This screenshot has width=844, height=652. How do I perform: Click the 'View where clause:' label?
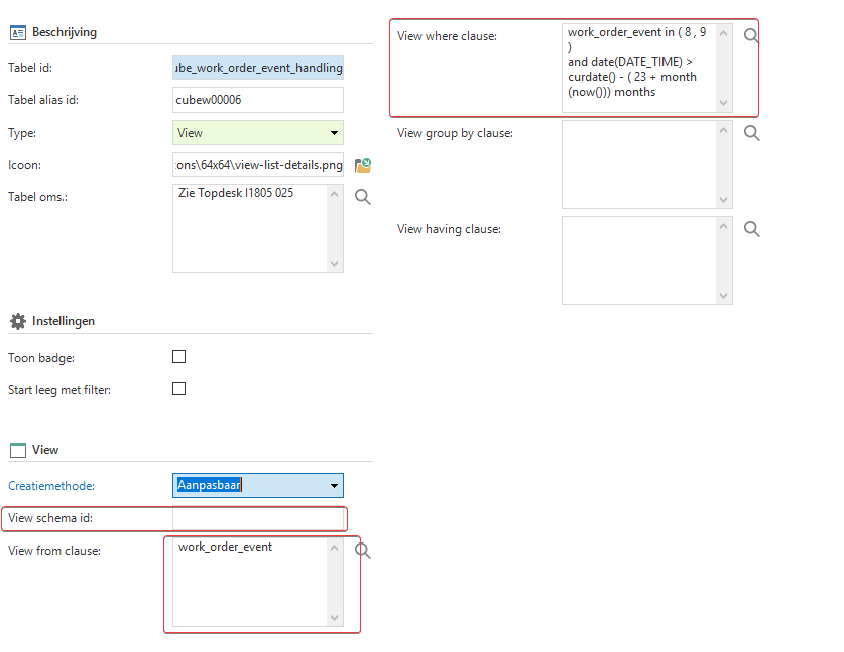click(447, 36)
